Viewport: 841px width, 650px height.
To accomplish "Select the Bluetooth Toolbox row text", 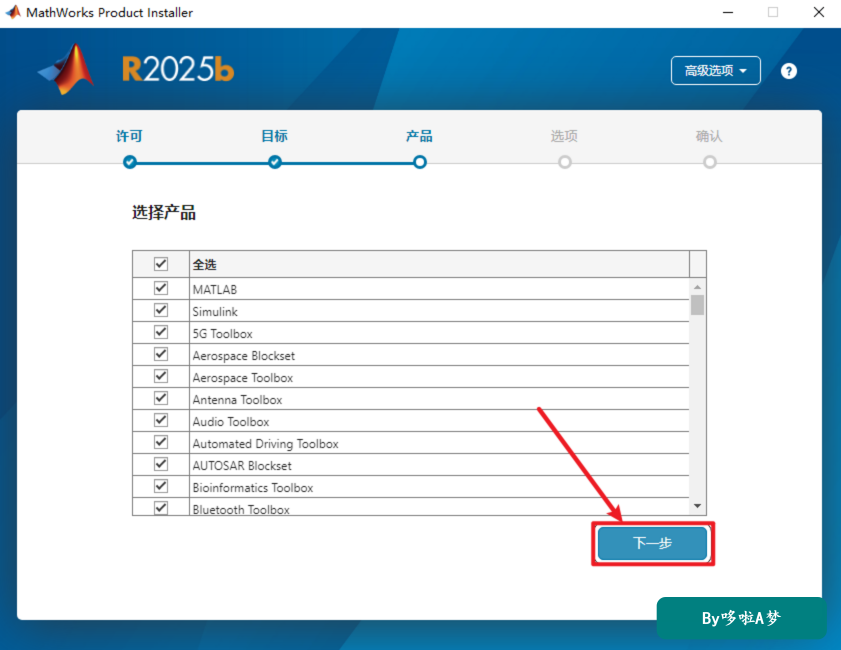I will [x=241, y=509].
